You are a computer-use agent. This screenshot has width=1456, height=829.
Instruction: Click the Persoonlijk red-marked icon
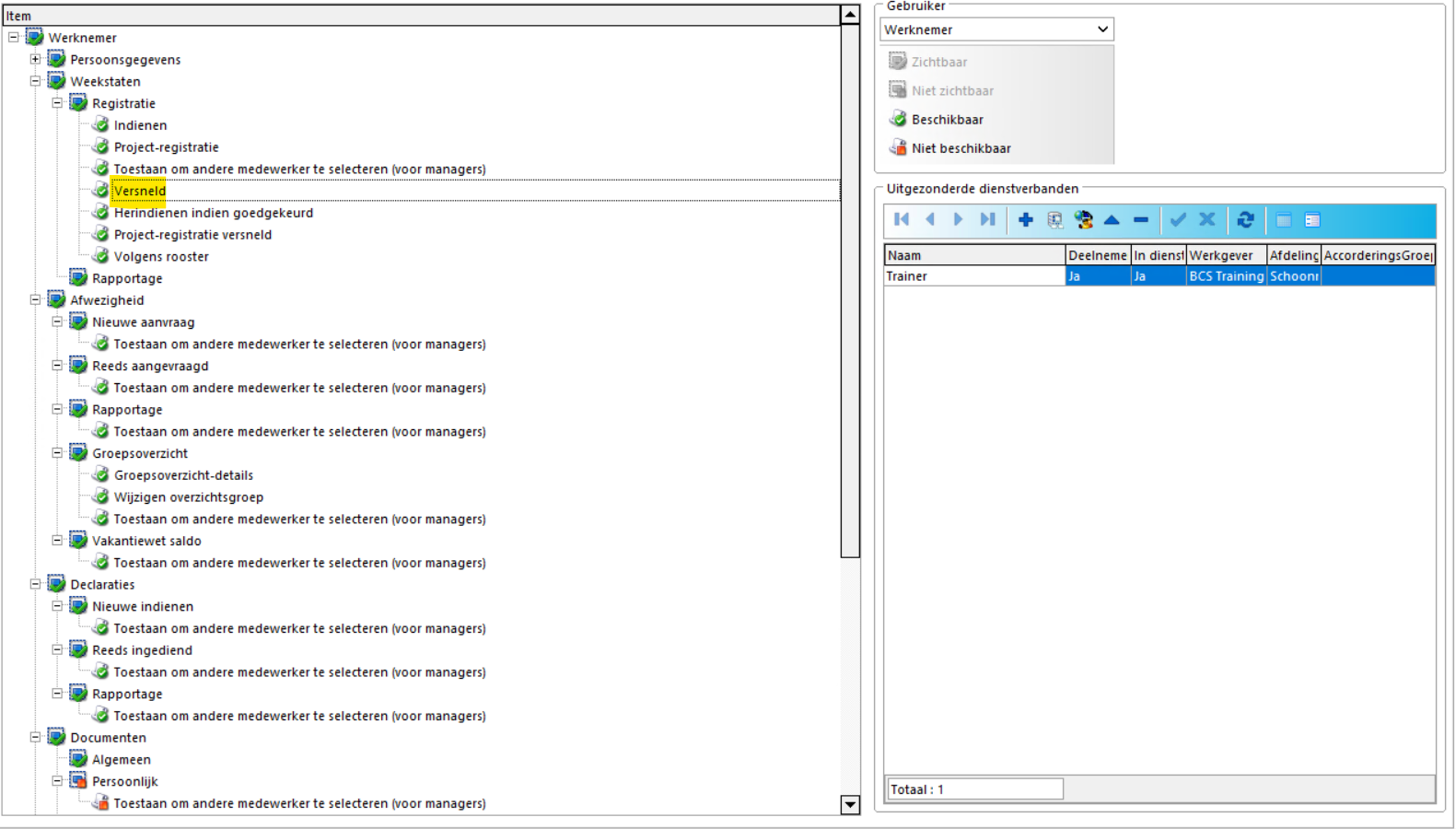tap(79, 780)
